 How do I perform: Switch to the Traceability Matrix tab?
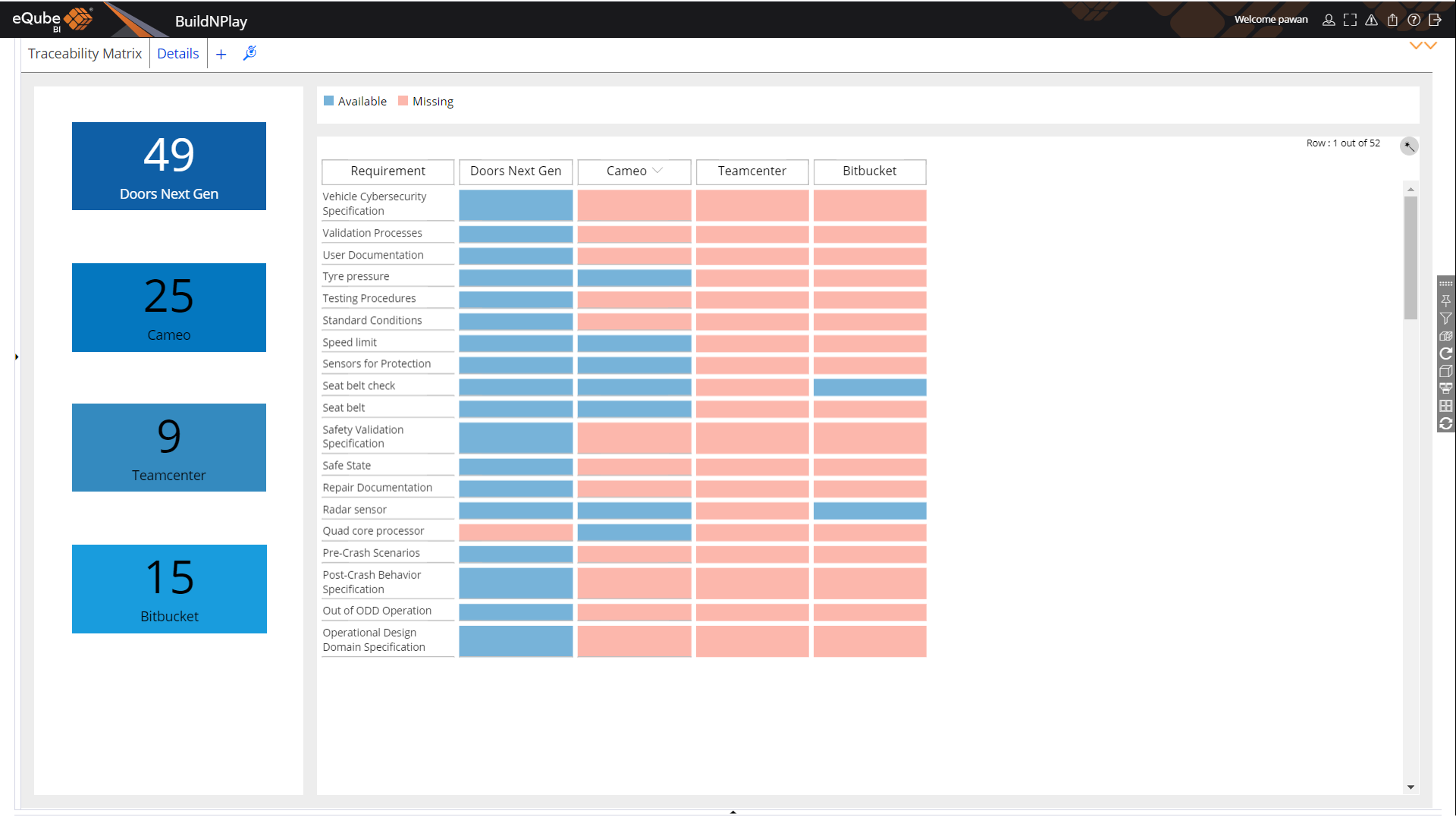pos(85,54)
